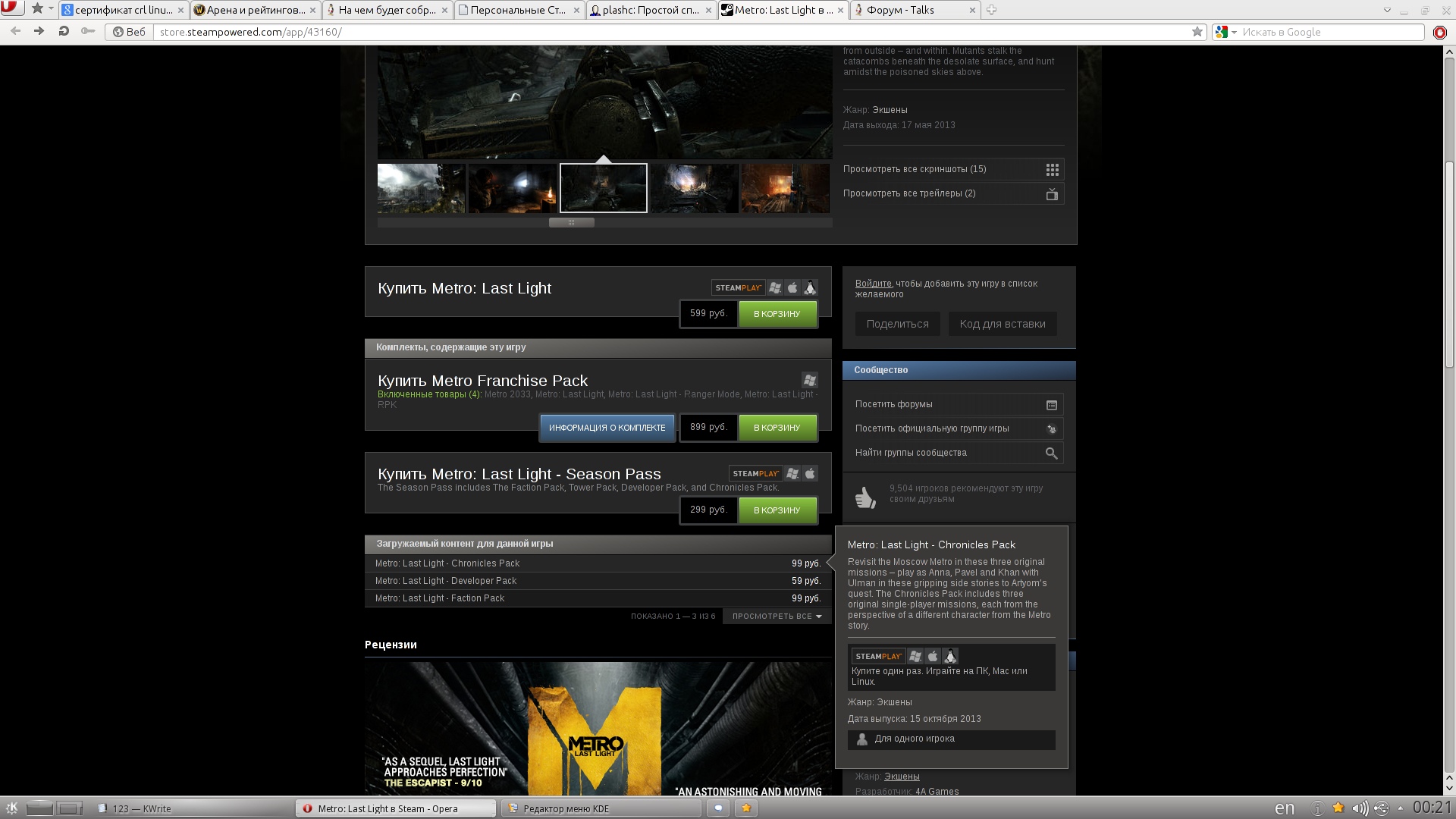This screenshot has height=819, width=1456.
Task: Click the thumbs-up recommendation icon
Action: 865,497
